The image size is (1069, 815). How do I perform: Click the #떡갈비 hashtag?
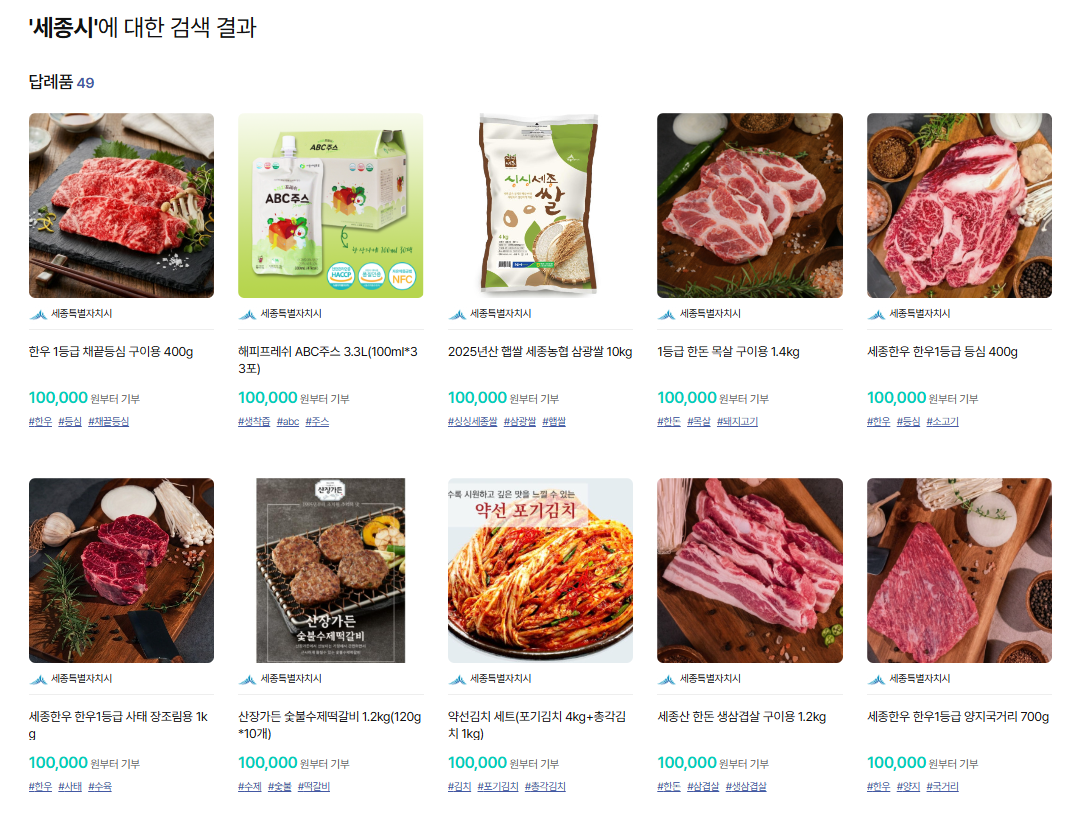tap(314, 786)
